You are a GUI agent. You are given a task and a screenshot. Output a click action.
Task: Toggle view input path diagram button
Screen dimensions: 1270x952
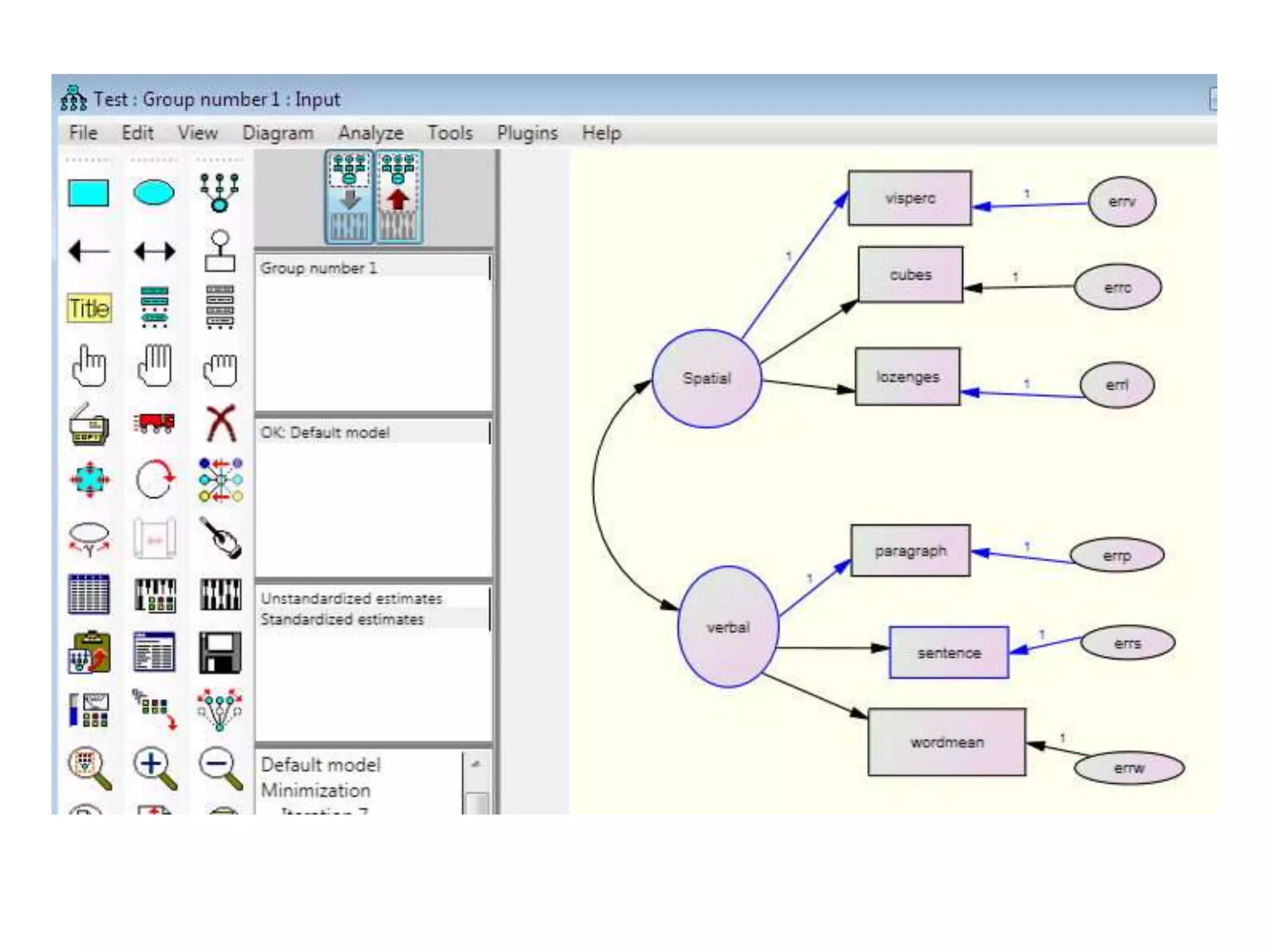tap(349, 197)
